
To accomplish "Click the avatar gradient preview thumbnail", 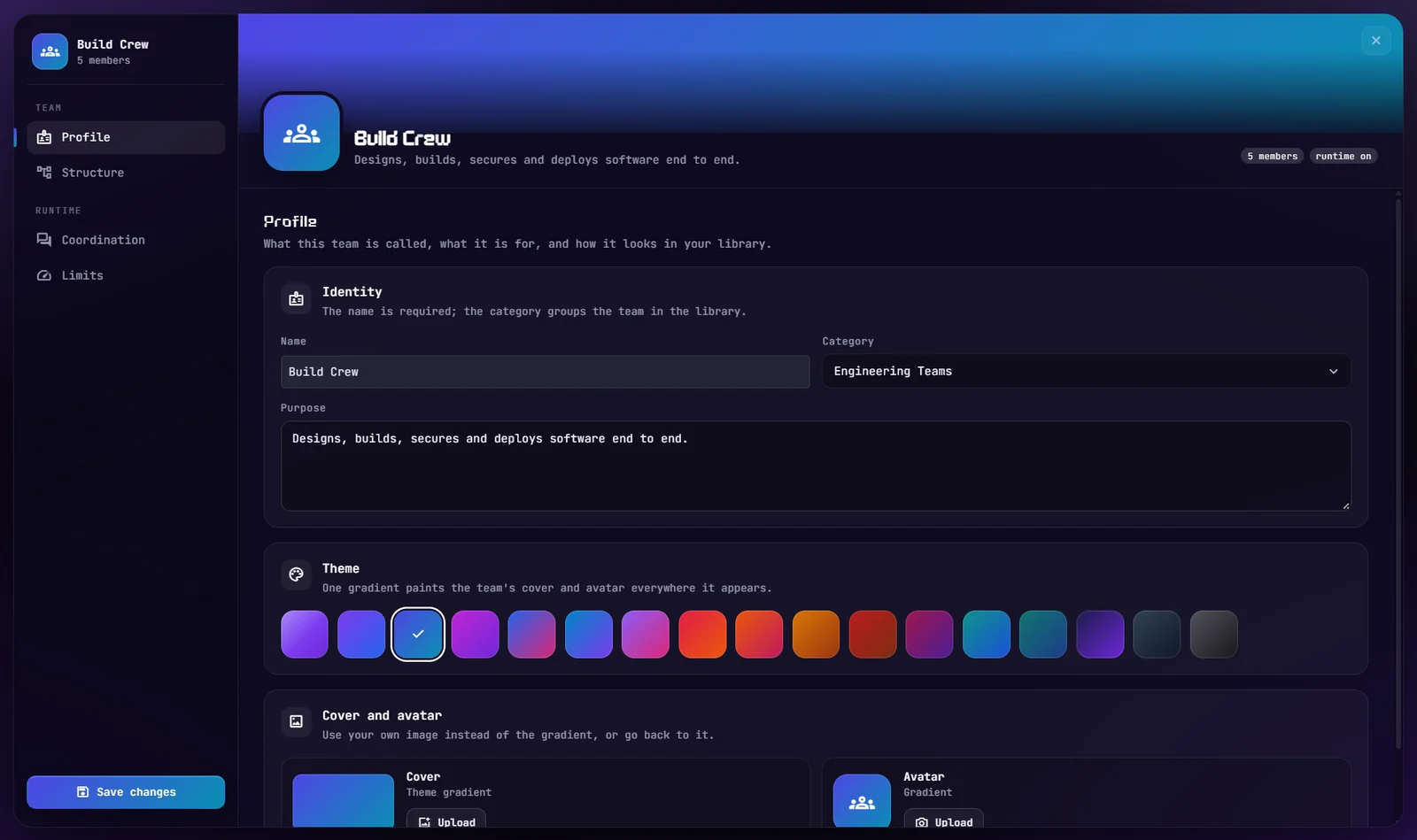I will pyautogui.click(x=862, y=801).
